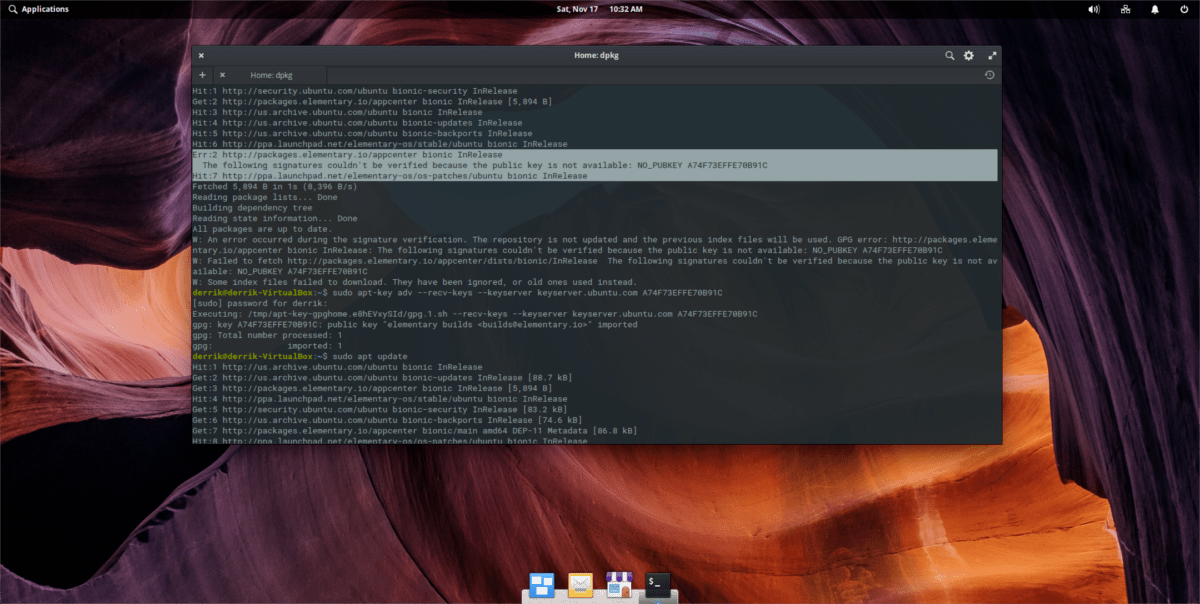Open the session power menu
Viewport: 1200px width, 604px height.
[x=1185, y=9]
